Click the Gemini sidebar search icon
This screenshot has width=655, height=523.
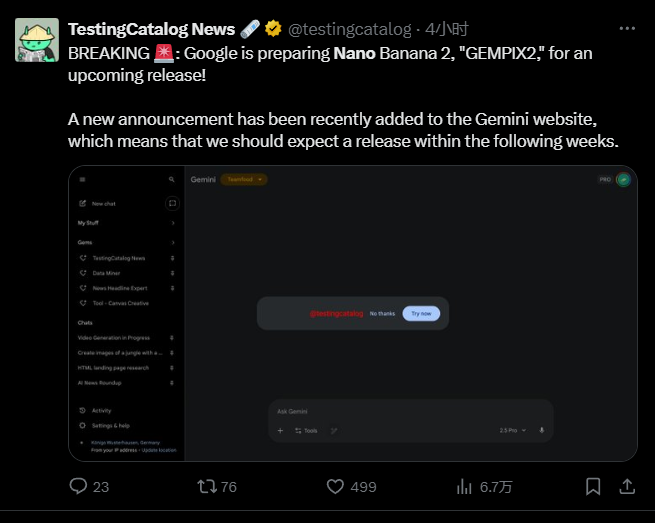coord(172,180)
